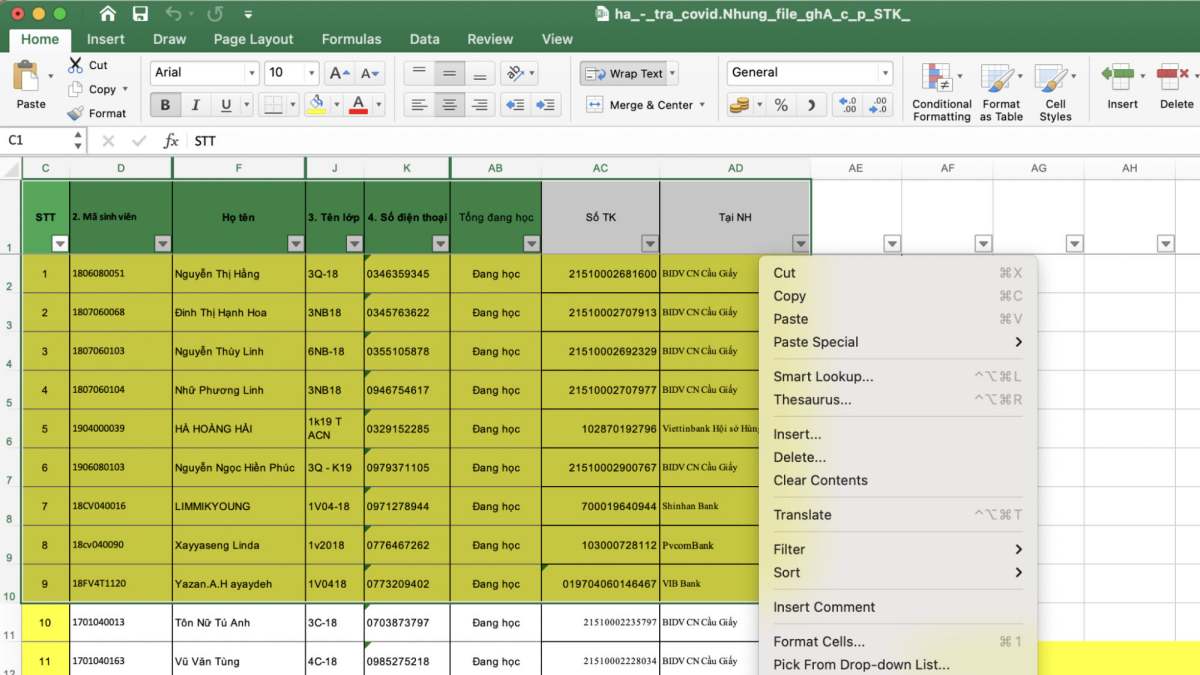Toggle Italic formatting button
Screen dimensions: 1200x675
195,105
